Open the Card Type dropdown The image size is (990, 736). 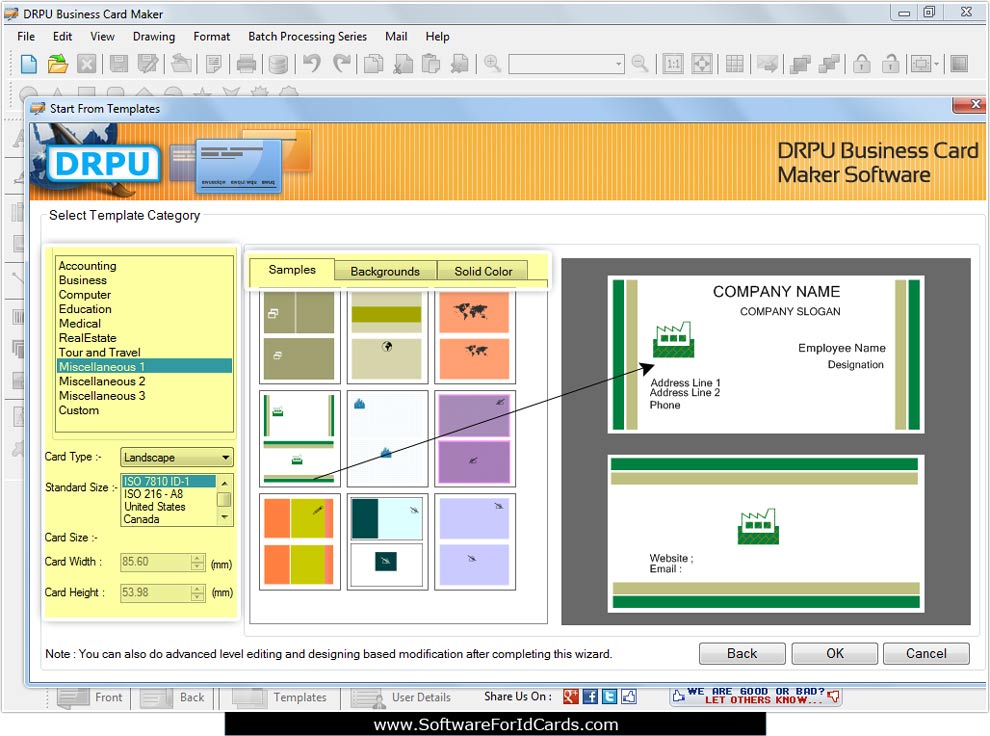(176, 457)
